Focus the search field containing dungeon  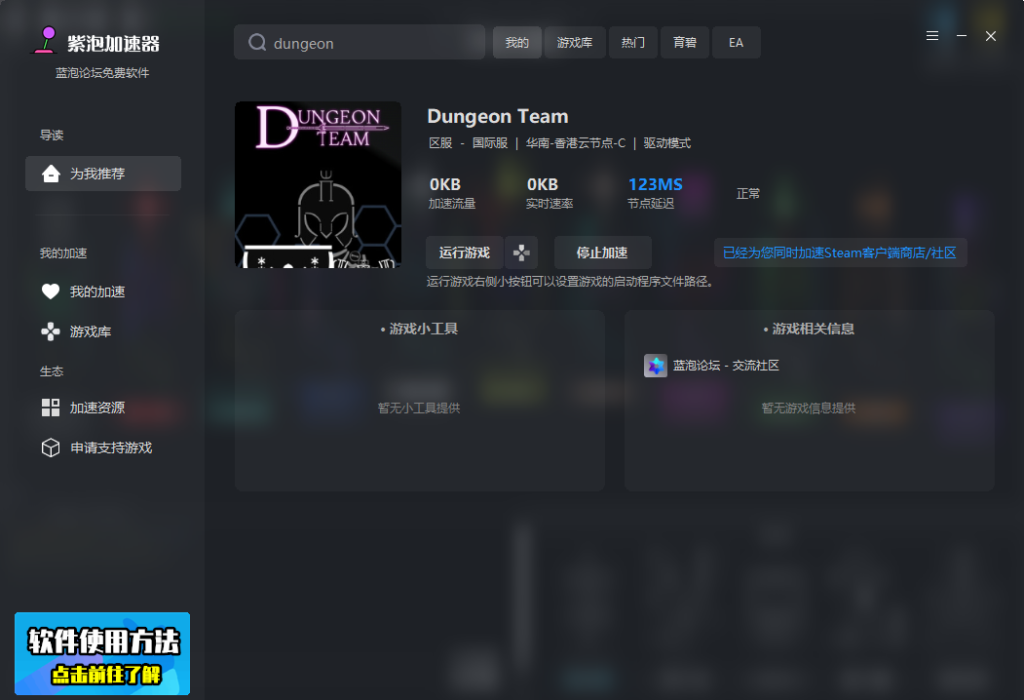tap(359, 42)
